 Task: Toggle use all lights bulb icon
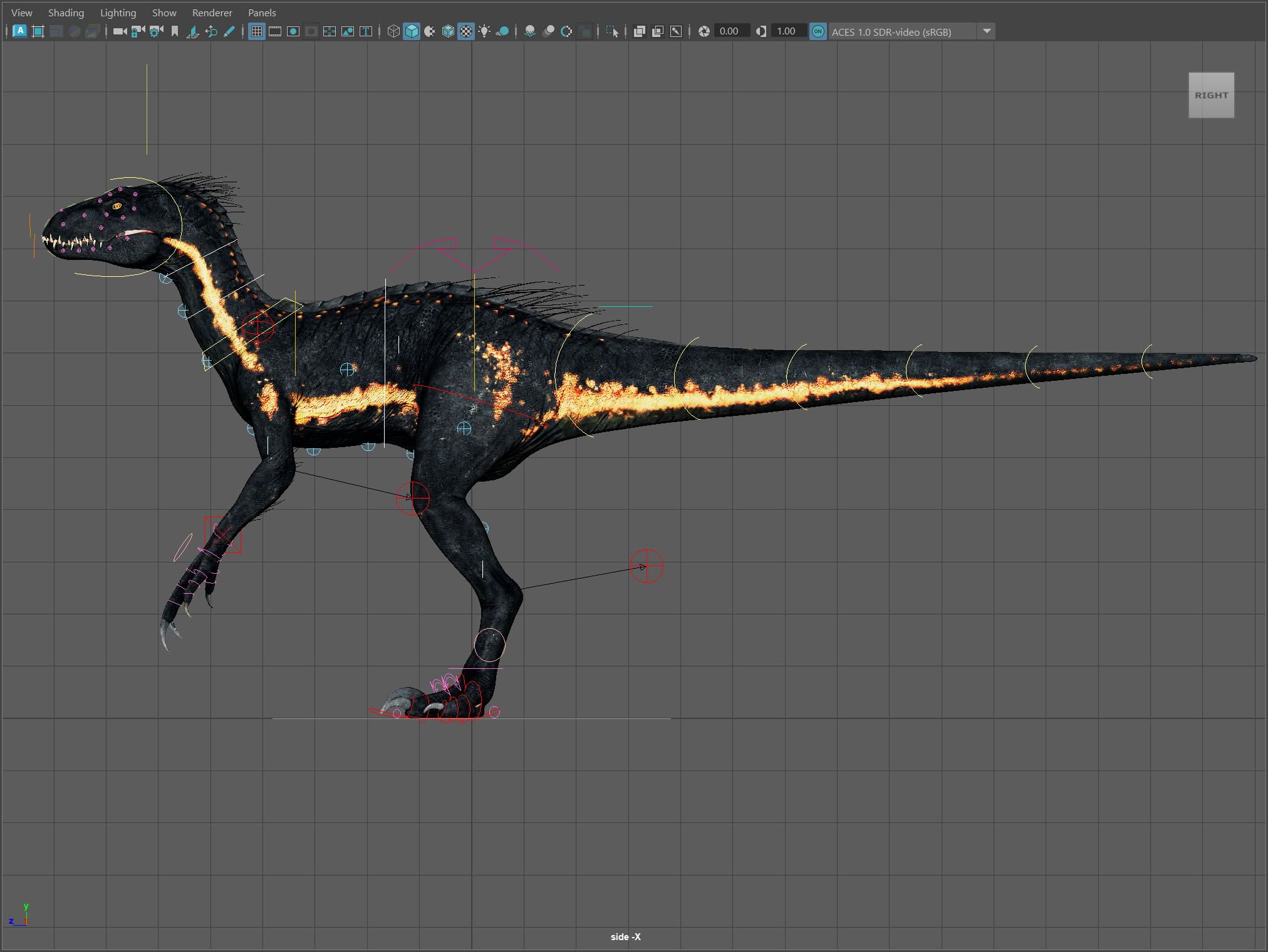[484, 31]
